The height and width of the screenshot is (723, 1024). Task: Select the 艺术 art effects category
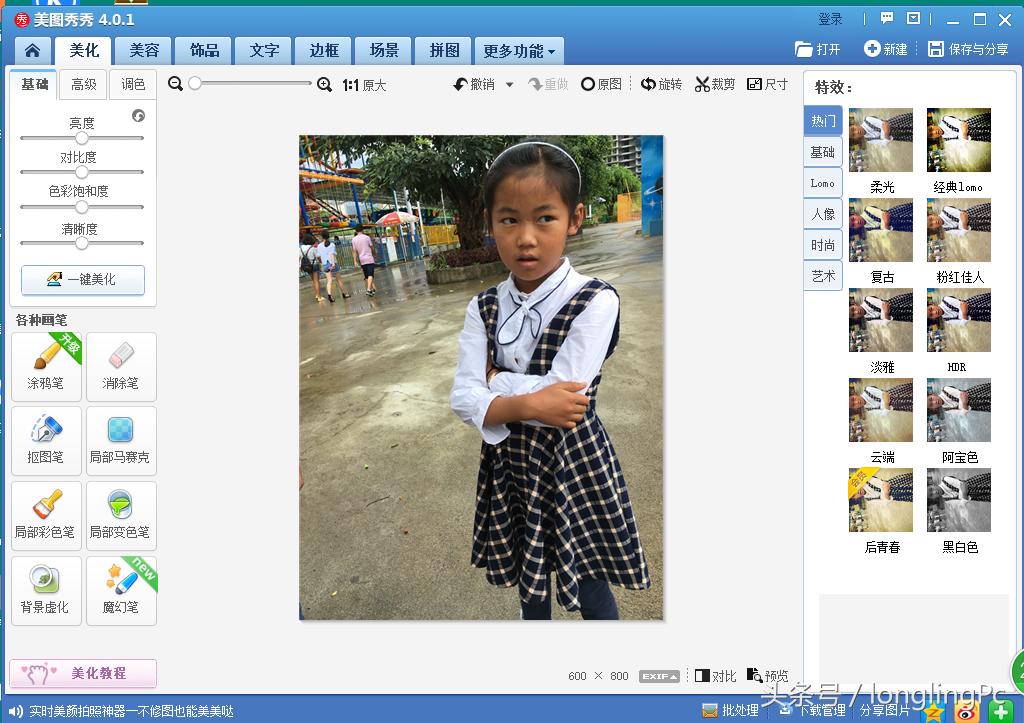[823, 276]
